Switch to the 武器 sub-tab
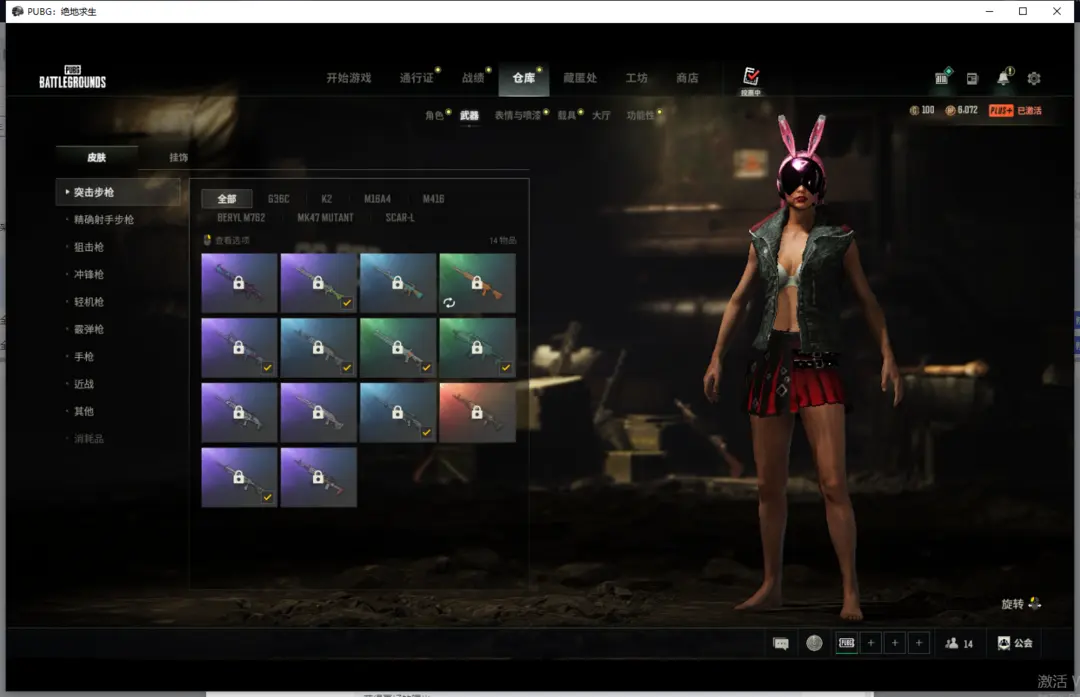 (469, 115)
